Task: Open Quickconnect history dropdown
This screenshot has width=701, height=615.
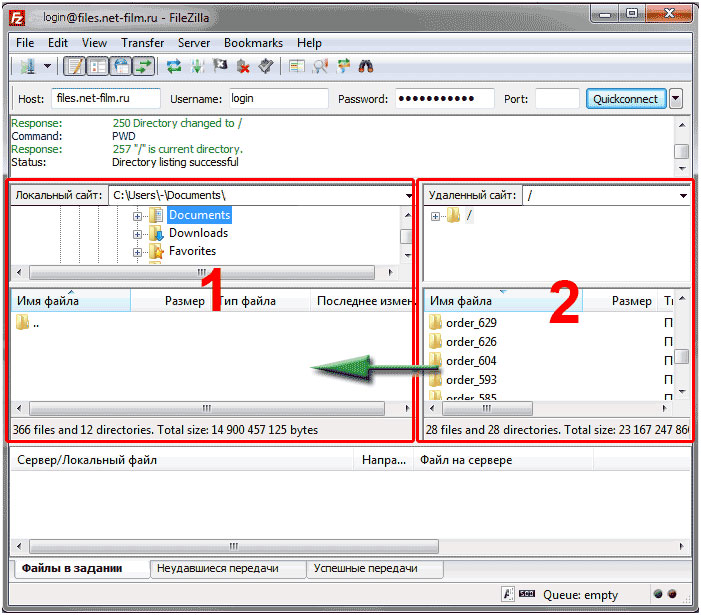Action: 676,99
